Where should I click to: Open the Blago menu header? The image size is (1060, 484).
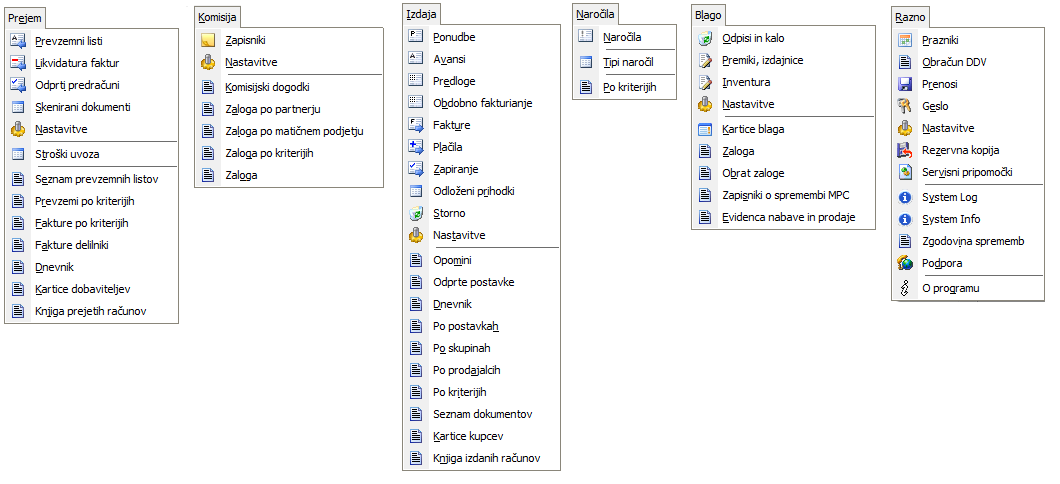click(708, 16)
